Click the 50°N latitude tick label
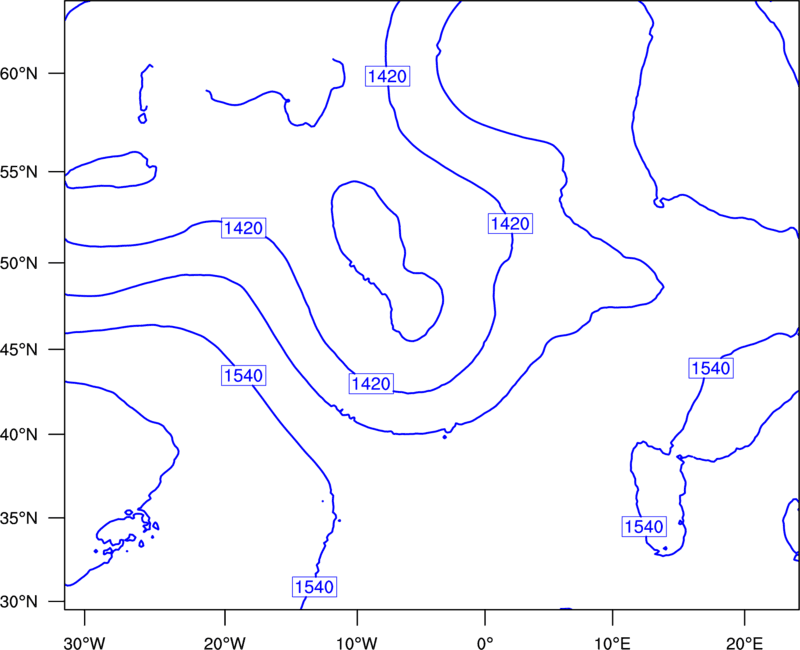This screenshot has width=800, height=650. pos(19,263)
